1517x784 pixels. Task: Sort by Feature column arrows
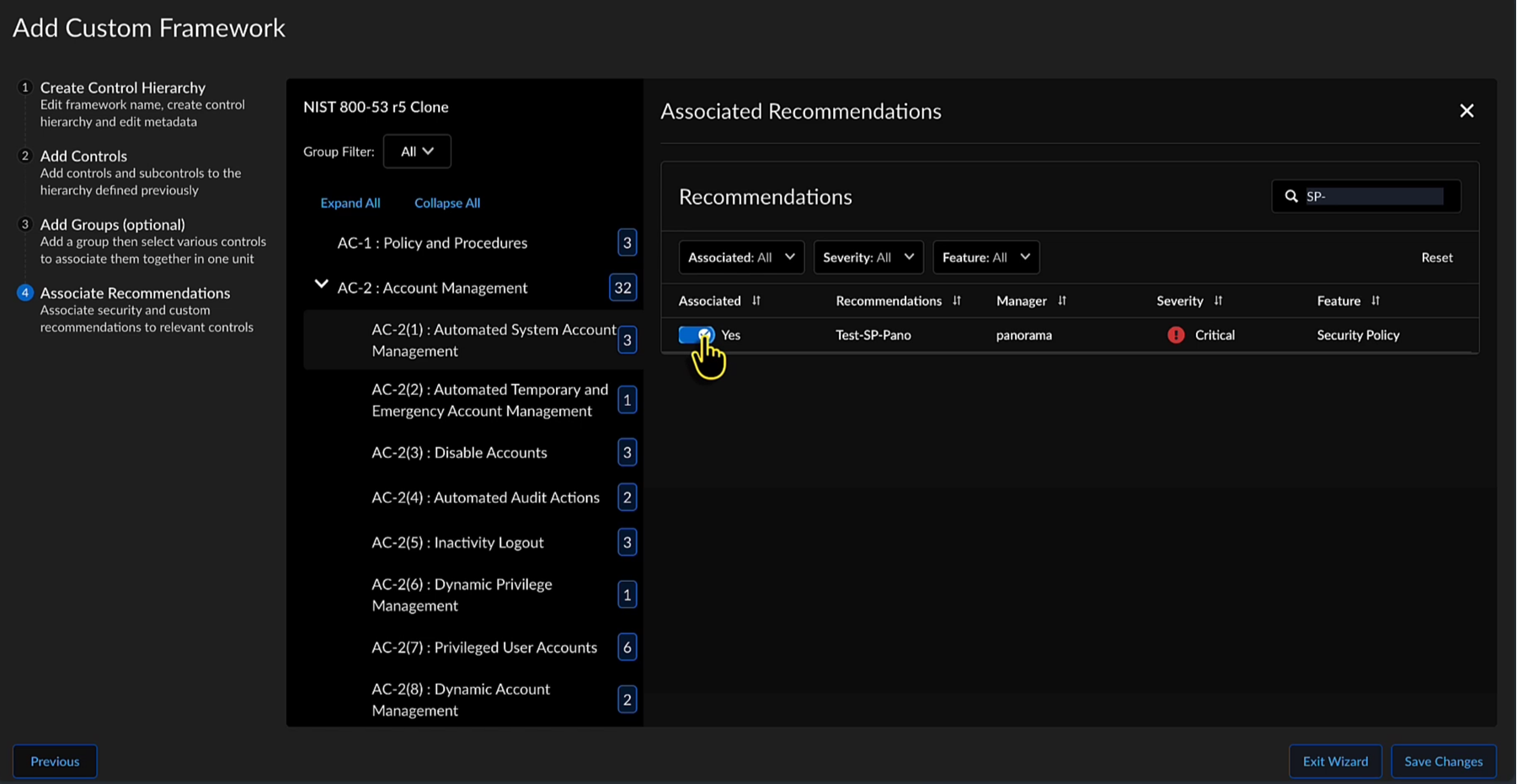pos(1375,301)
